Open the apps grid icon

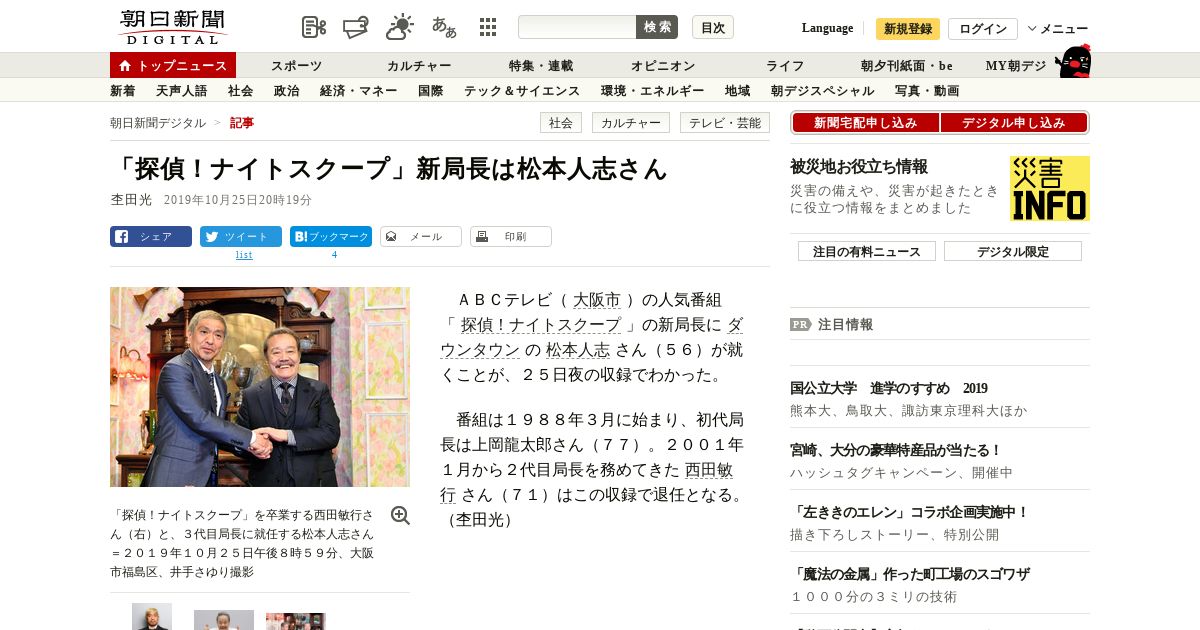[488, 27]
